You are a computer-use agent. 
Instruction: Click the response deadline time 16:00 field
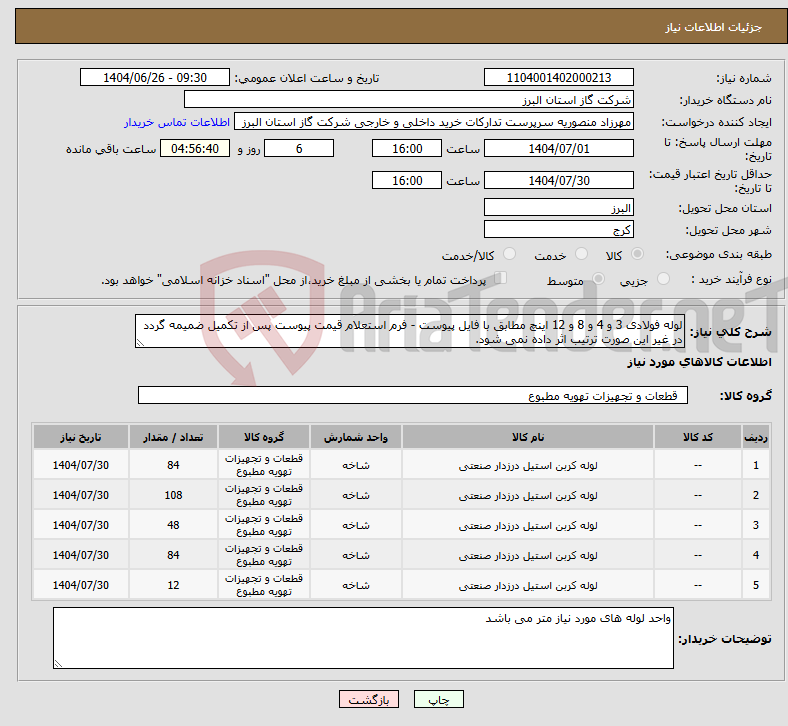[x=407, y=149]
